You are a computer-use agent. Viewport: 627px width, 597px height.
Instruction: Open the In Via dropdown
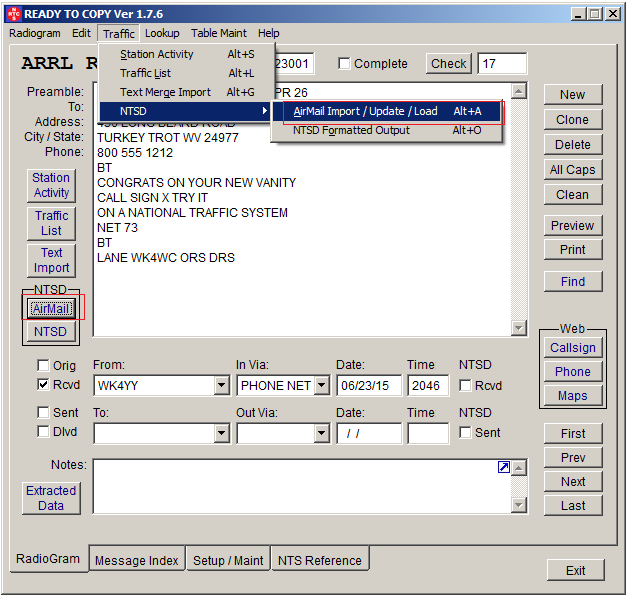click(321, 385)
